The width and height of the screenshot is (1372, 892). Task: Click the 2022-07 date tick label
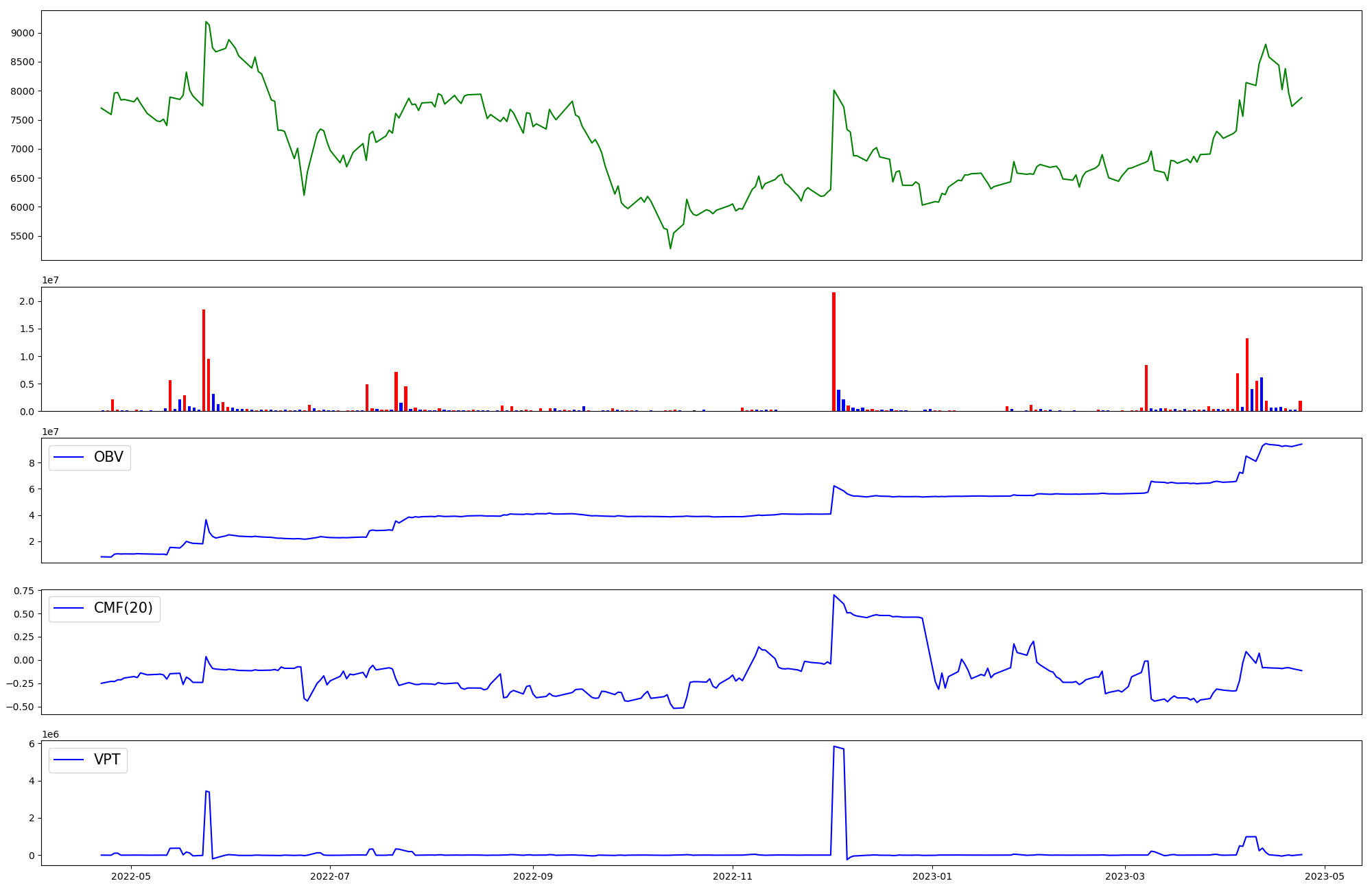[330, 876]
